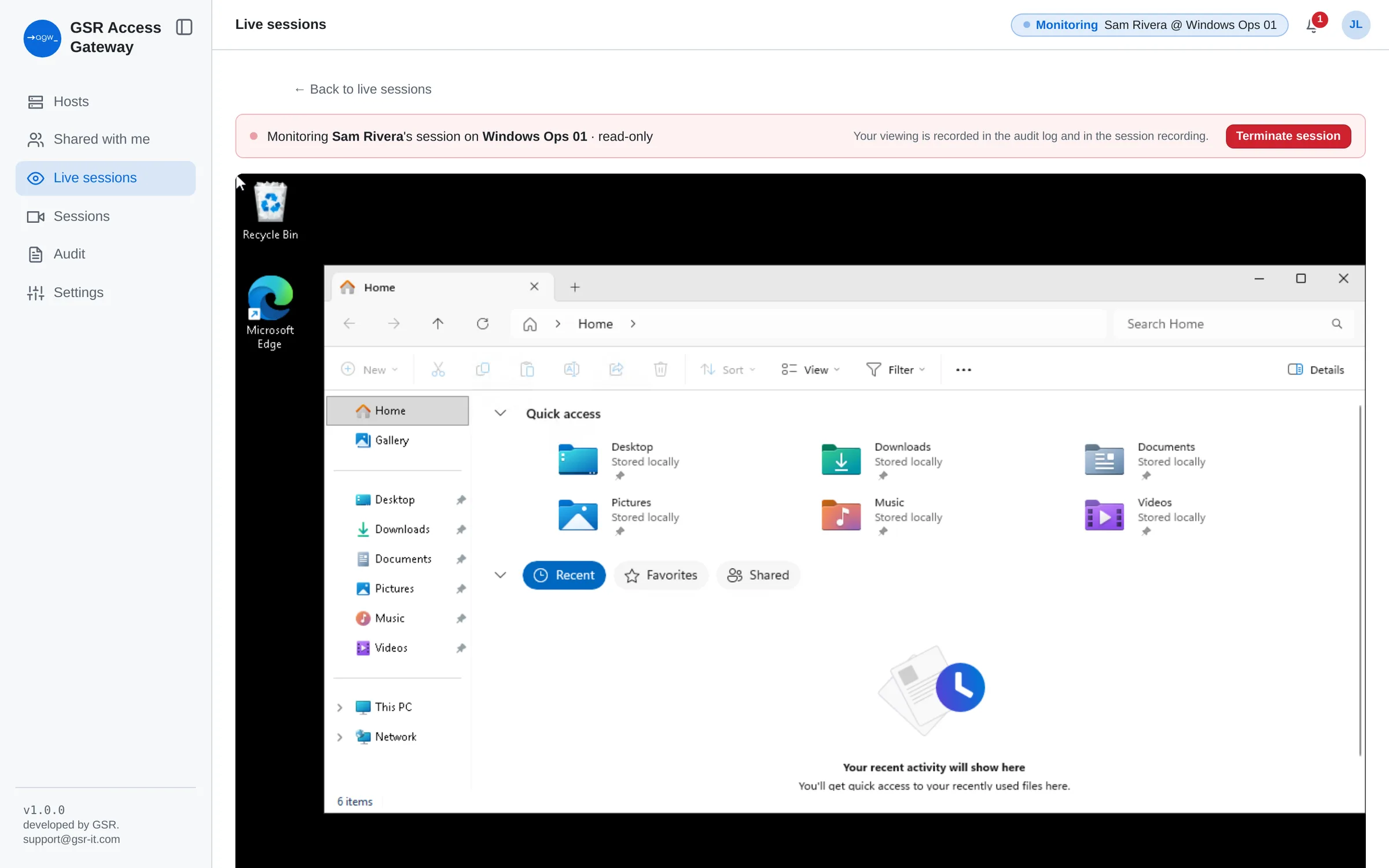Open the JL user avatar menu
1389x868 pixels.
pos(1355,25)
